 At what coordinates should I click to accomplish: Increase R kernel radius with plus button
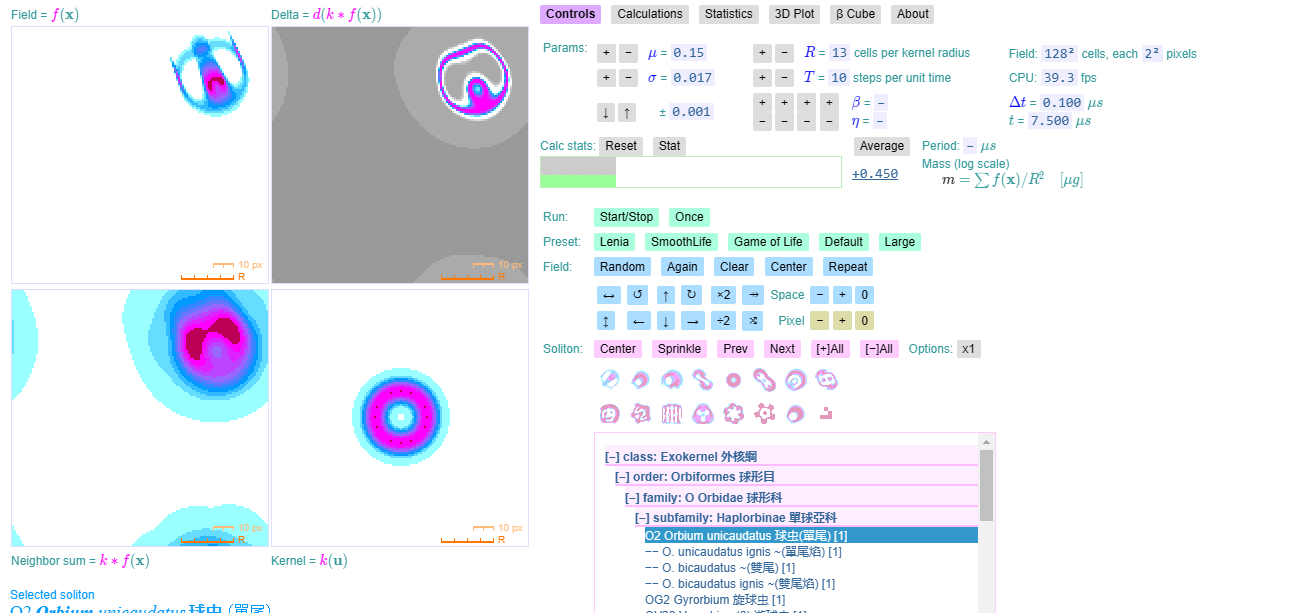pos(762,53)
